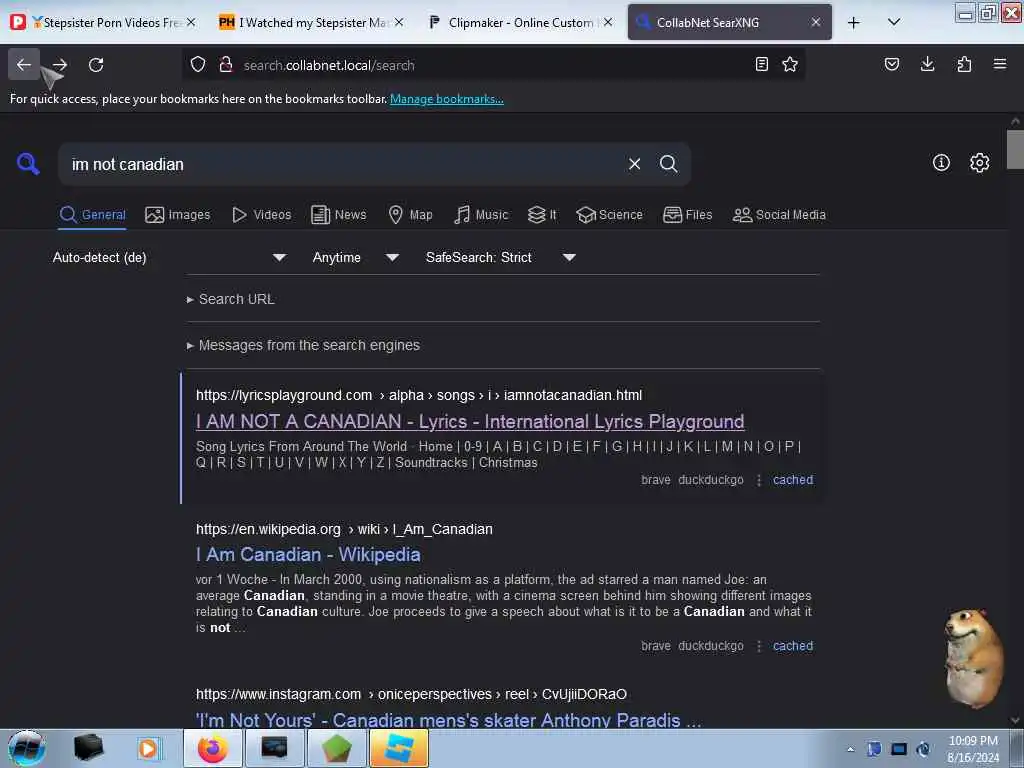Select the Files search category
The width and height of the screenshot is (1024, 768).
(688, 215)
